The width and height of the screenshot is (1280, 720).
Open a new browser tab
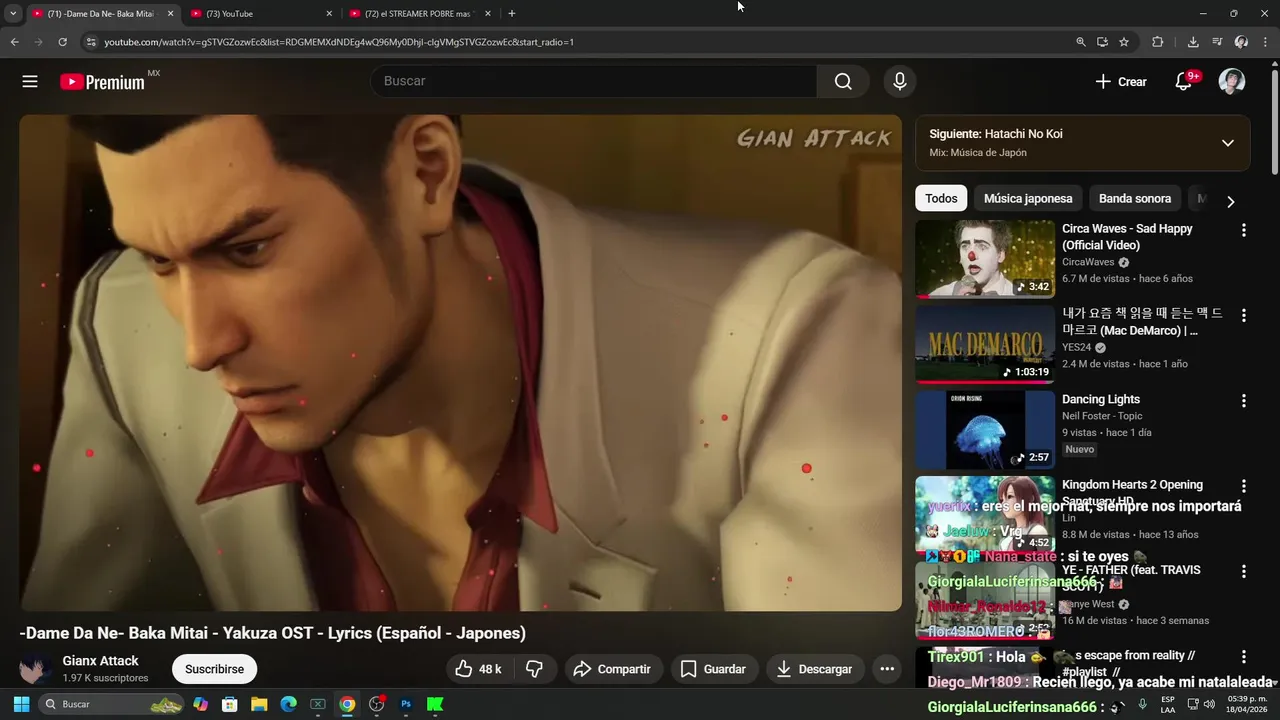(512, 14)
